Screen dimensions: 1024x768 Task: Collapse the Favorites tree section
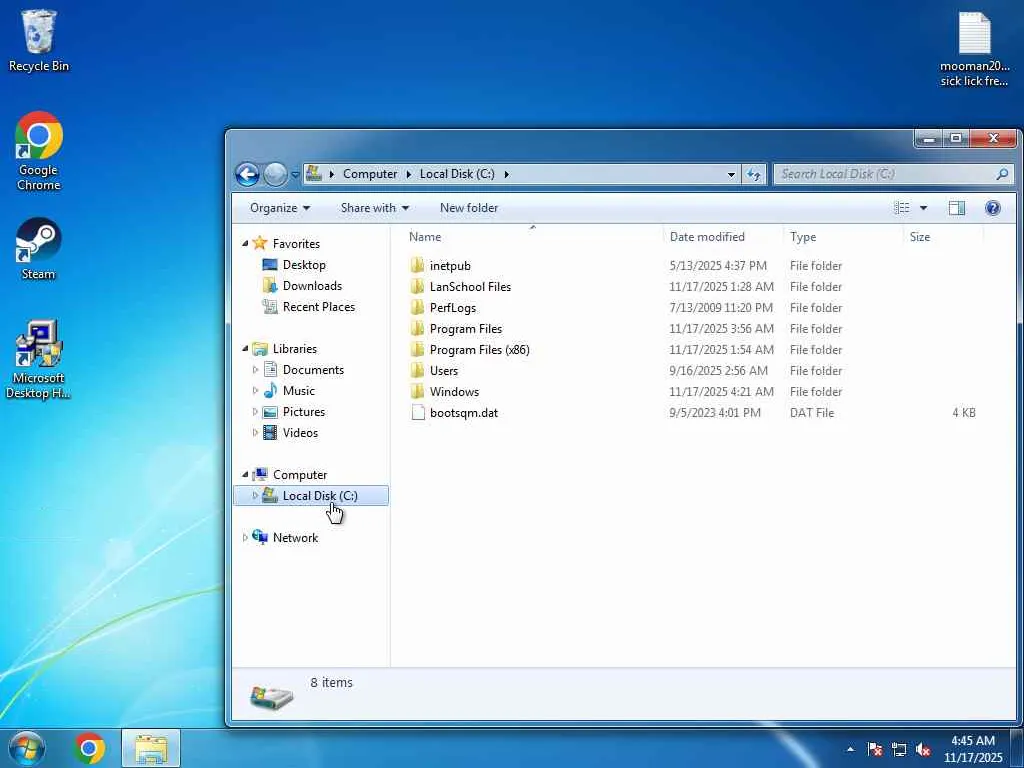point(245,244)
